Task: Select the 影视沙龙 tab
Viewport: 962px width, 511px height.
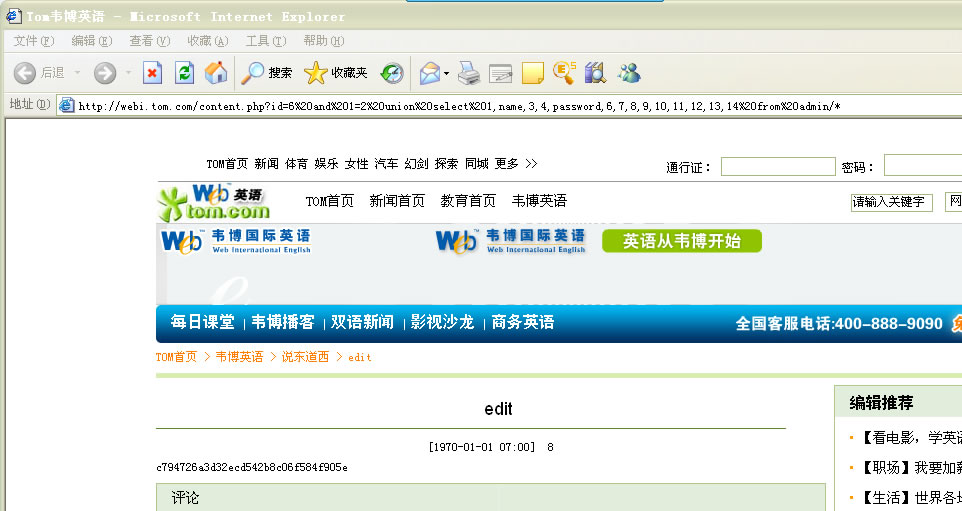Action: pyautogui.click(x=442, y=322)
